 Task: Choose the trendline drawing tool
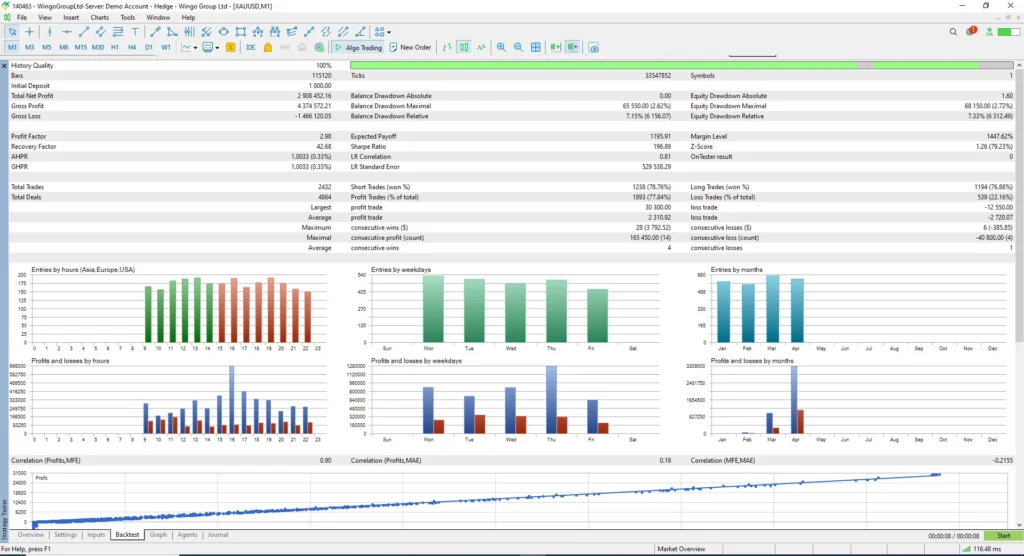pyautogui.click(x=84, y=31)
